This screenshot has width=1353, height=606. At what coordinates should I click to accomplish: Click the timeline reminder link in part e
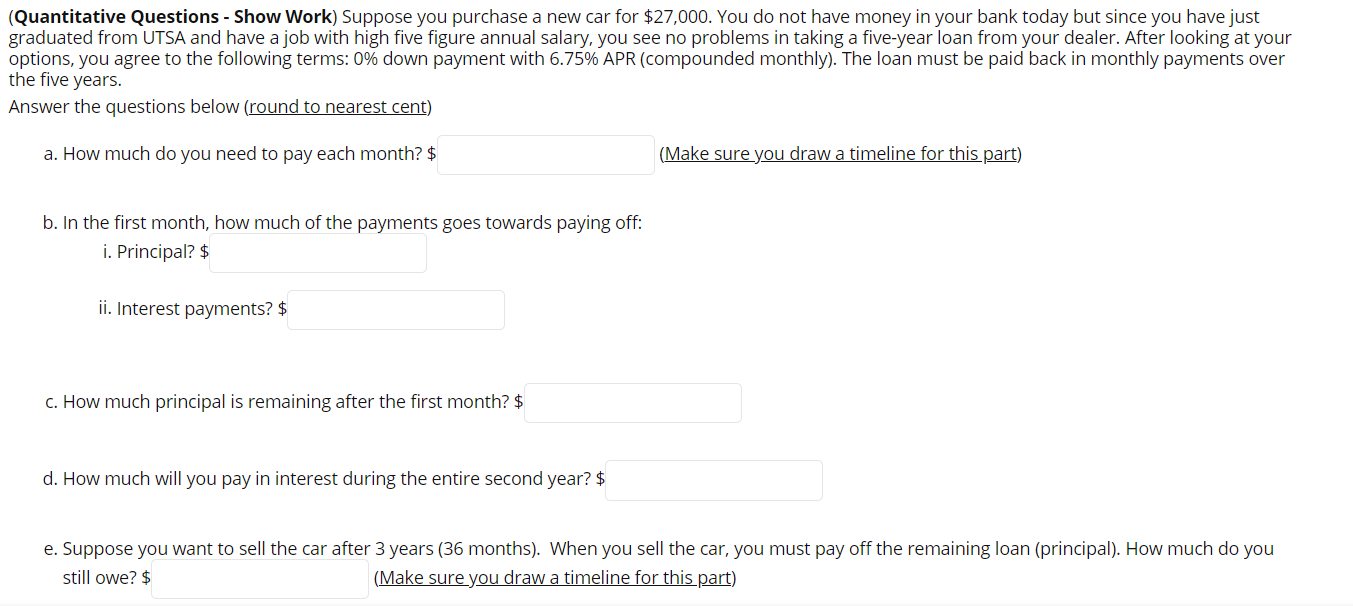(x=554, y=577)
